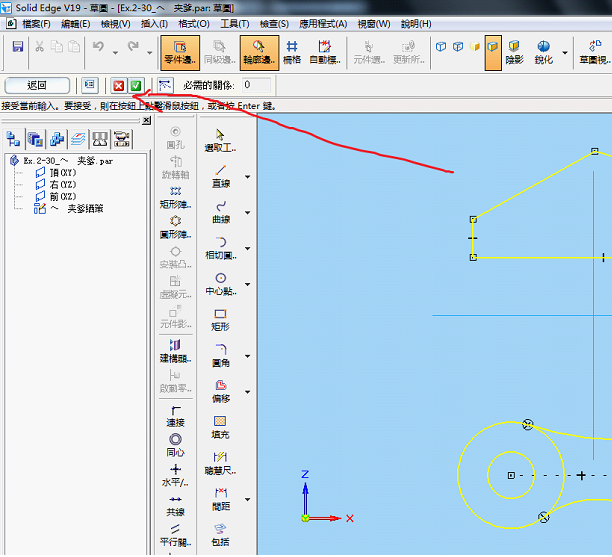Click the red X cancel button

[119, 85]
